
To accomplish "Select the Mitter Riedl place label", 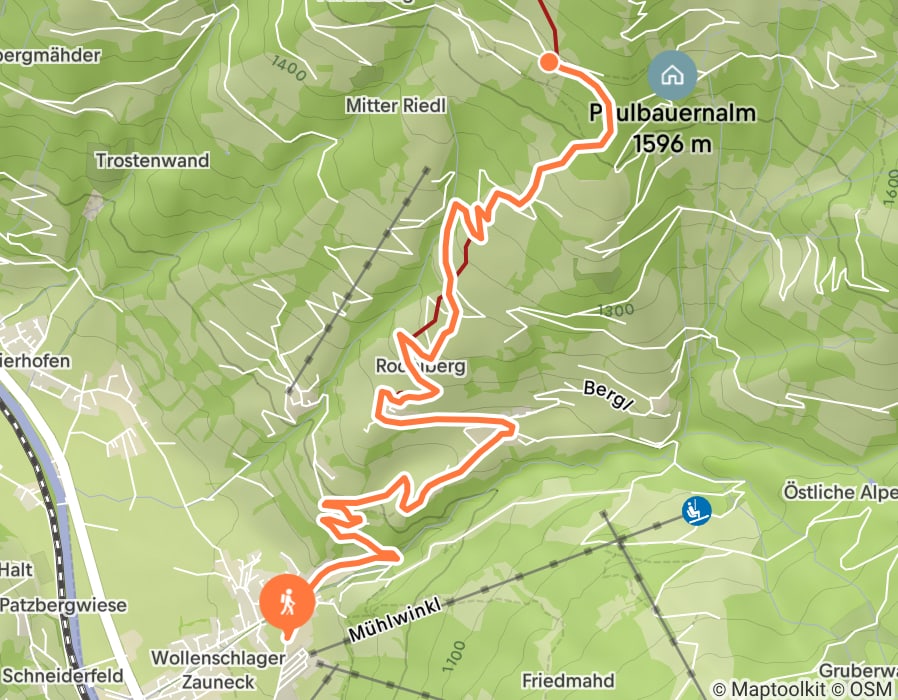I will tap(396, 105).
